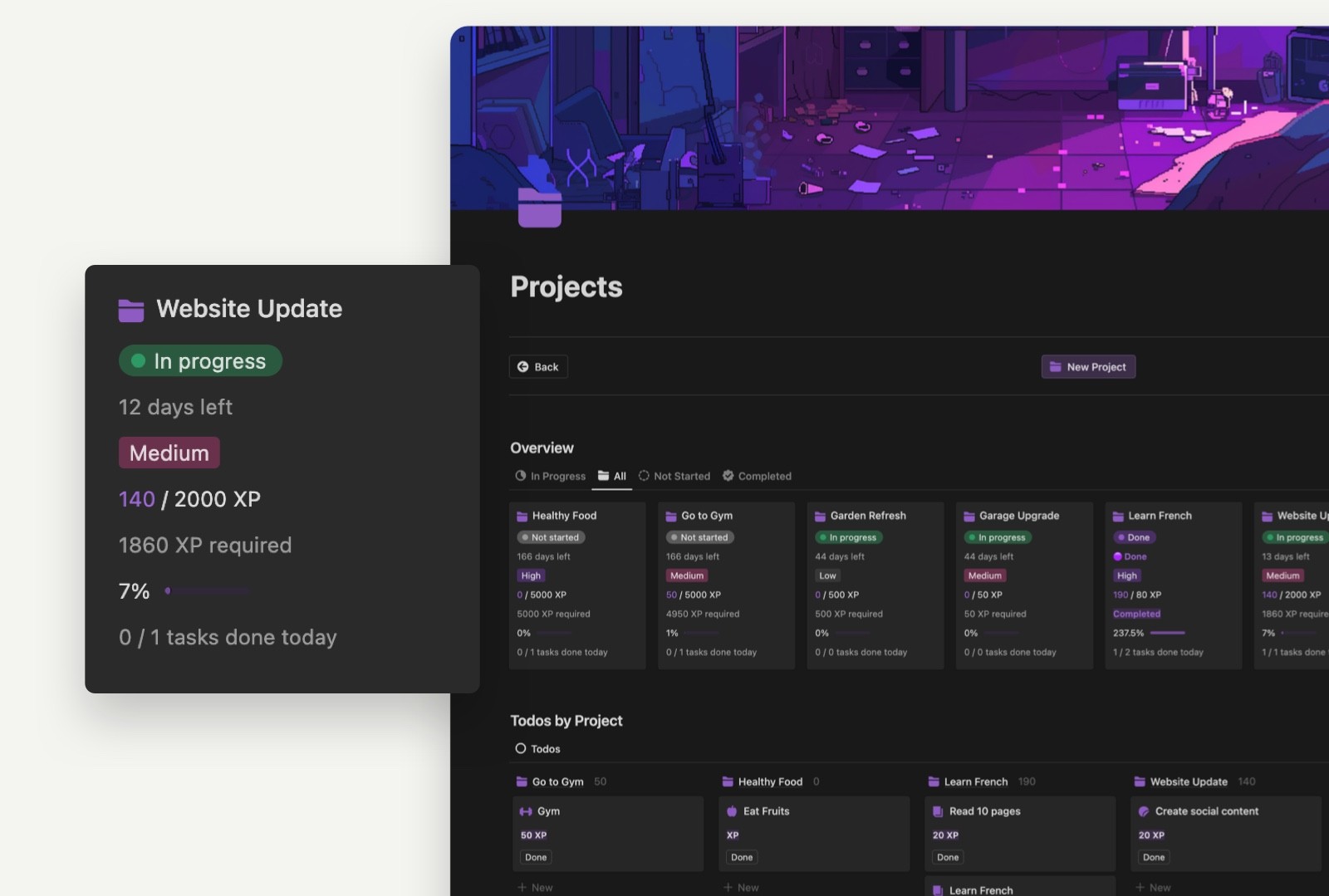1329x896 pixels.
Task: Click the book icon beside Read 10 pages
Action: coord(938,811)
